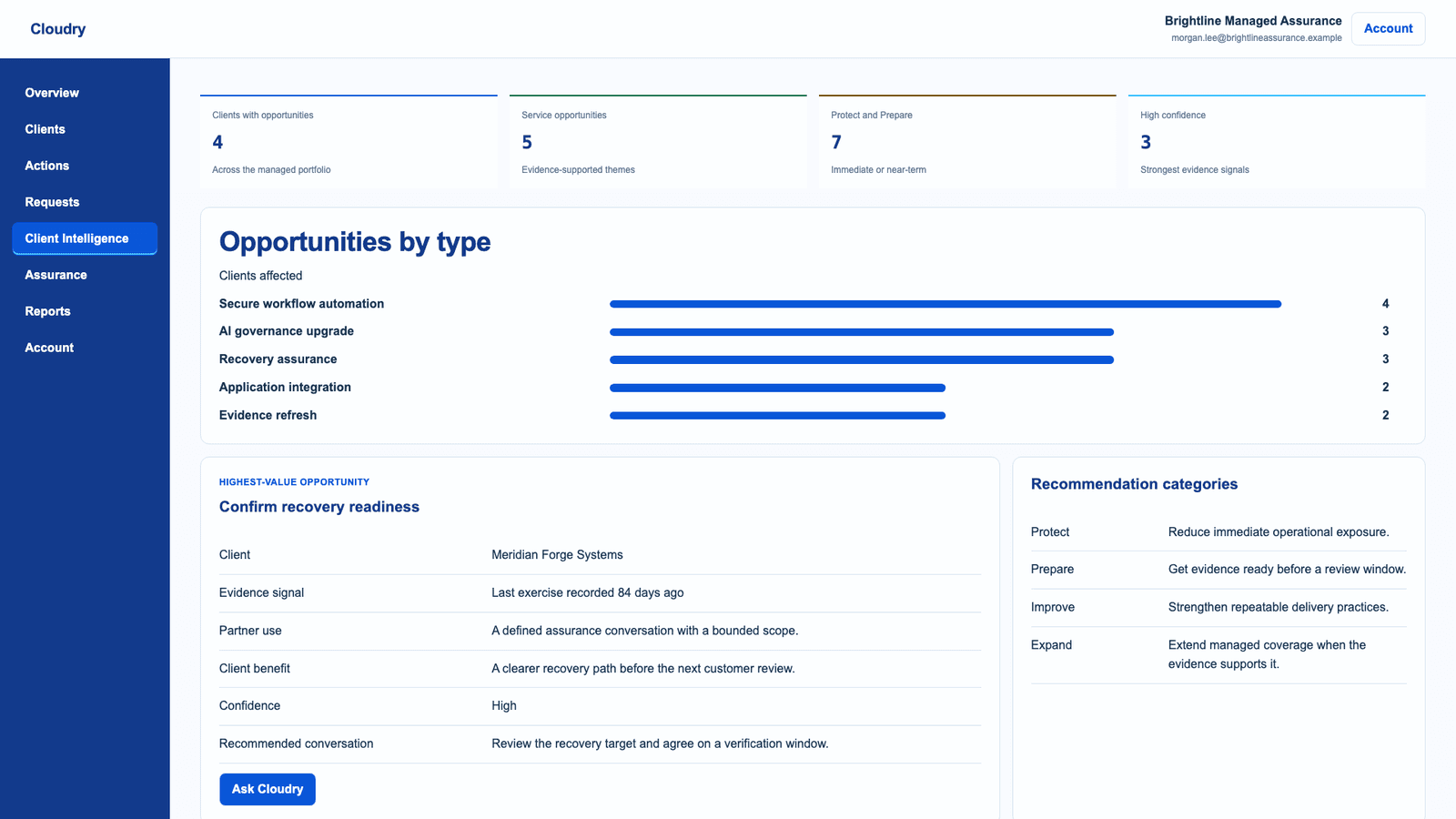Open Reports from the sidebar
The height and width of the screenshot is (819, 1456).
pos(85,311)
